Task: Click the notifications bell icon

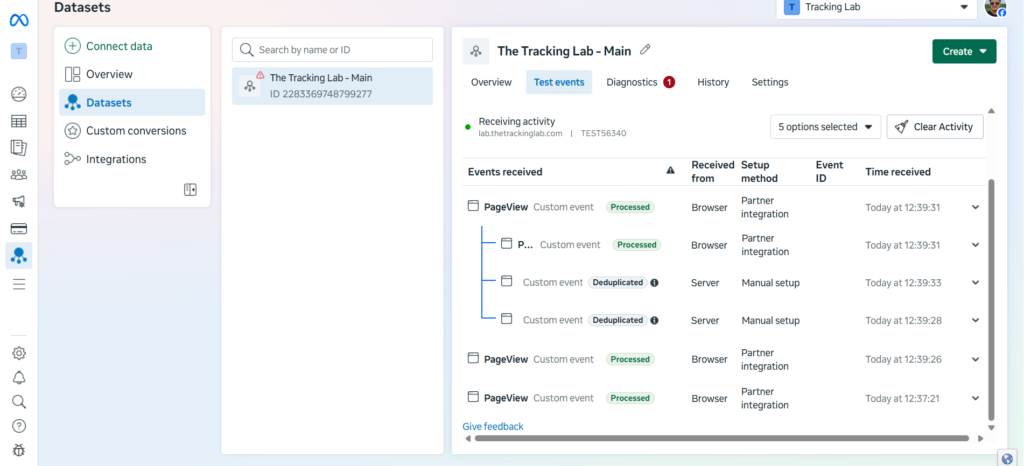Action: point(19,378)
